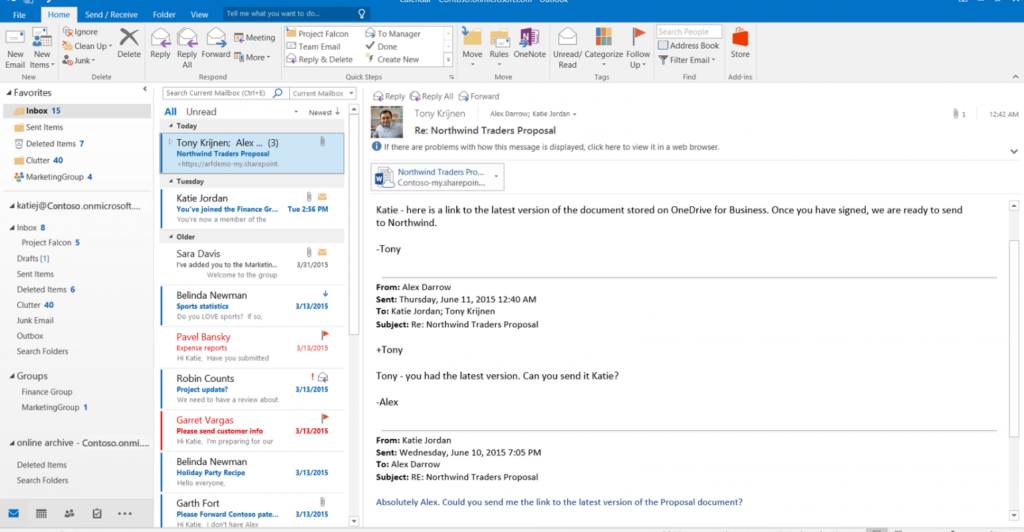Open the Newest sort order dropdown
1024x532 pixels.
click(x=325, y=112)
